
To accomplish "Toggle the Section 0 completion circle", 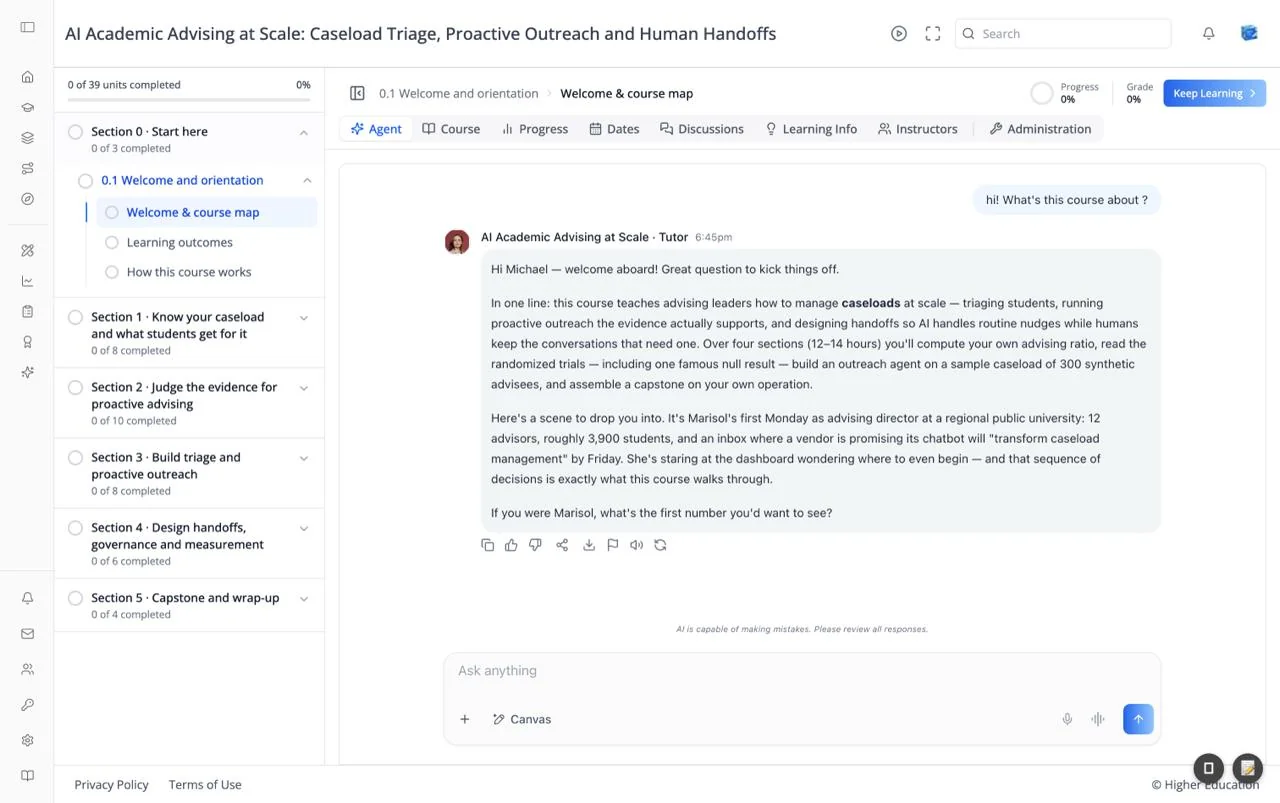I will 75,132.
